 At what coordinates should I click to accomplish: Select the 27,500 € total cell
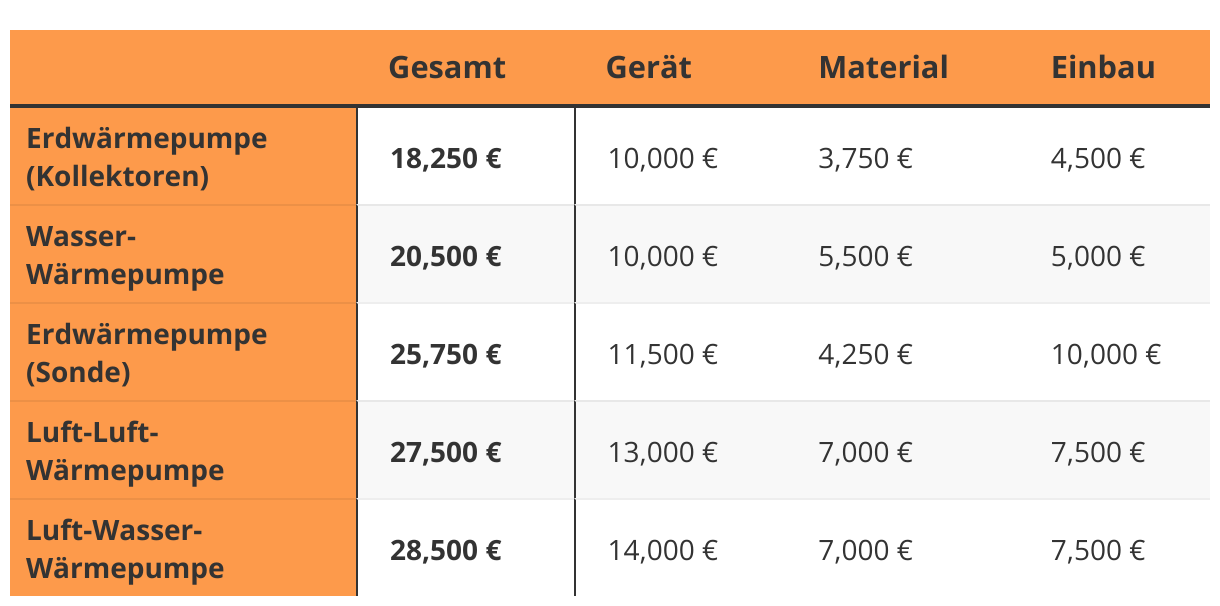(446, 452)
